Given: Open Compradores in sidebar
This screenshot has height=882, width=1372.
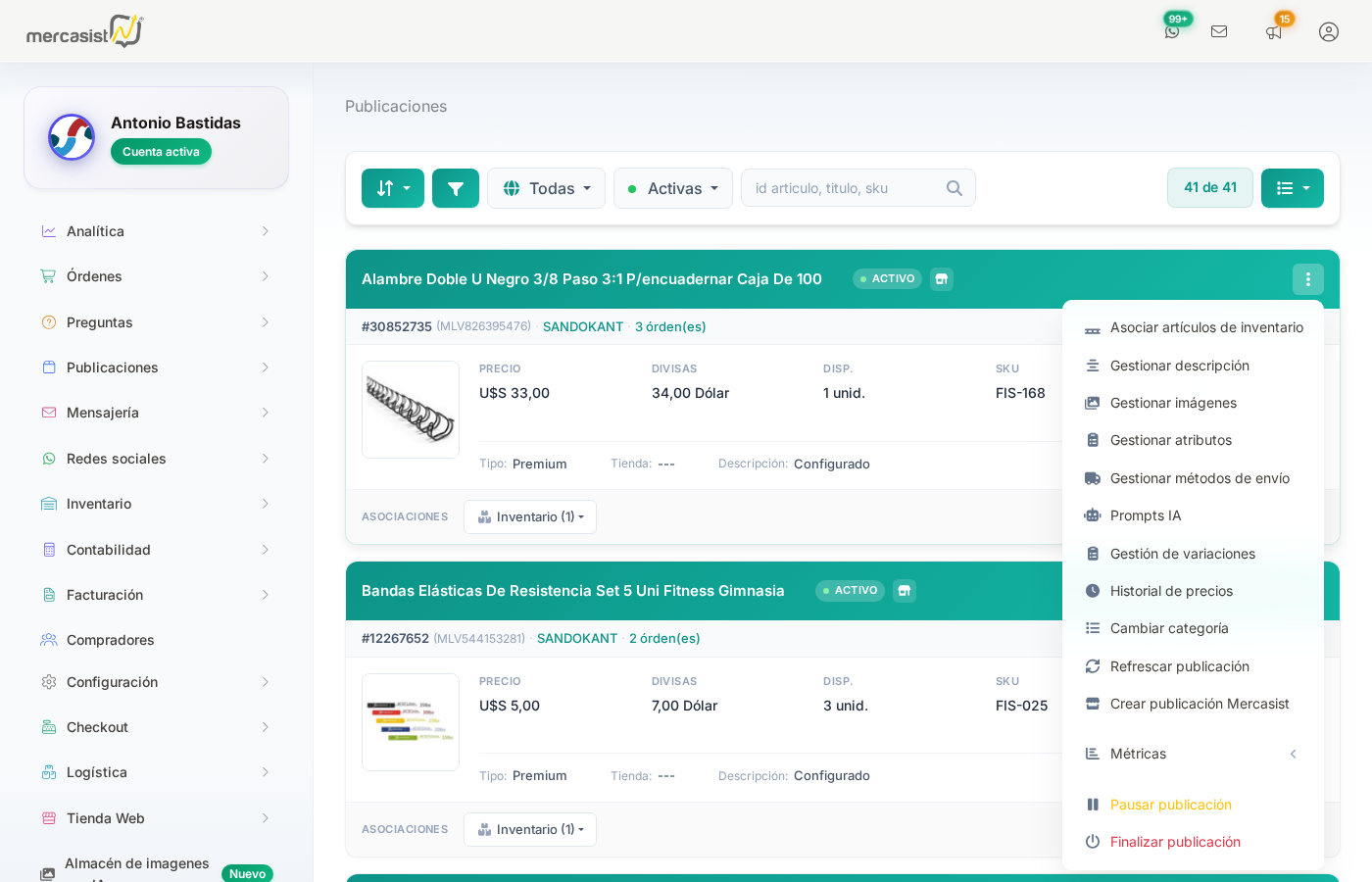Looking at the screenshot, I should pos(157,640).
